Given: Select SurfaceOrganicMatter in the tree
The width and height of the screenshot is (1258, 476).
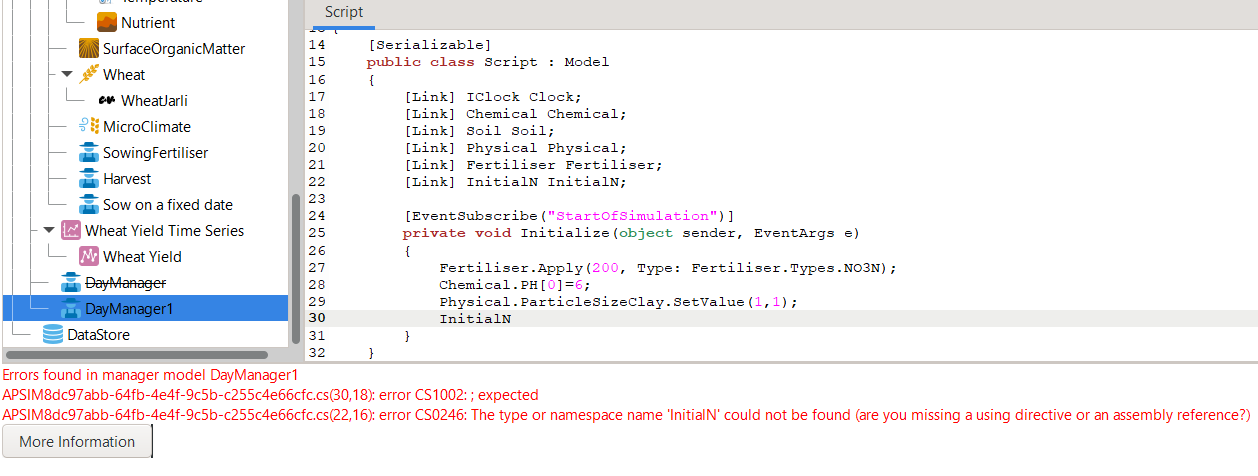Looking at the screenshot, I should 174,48.
